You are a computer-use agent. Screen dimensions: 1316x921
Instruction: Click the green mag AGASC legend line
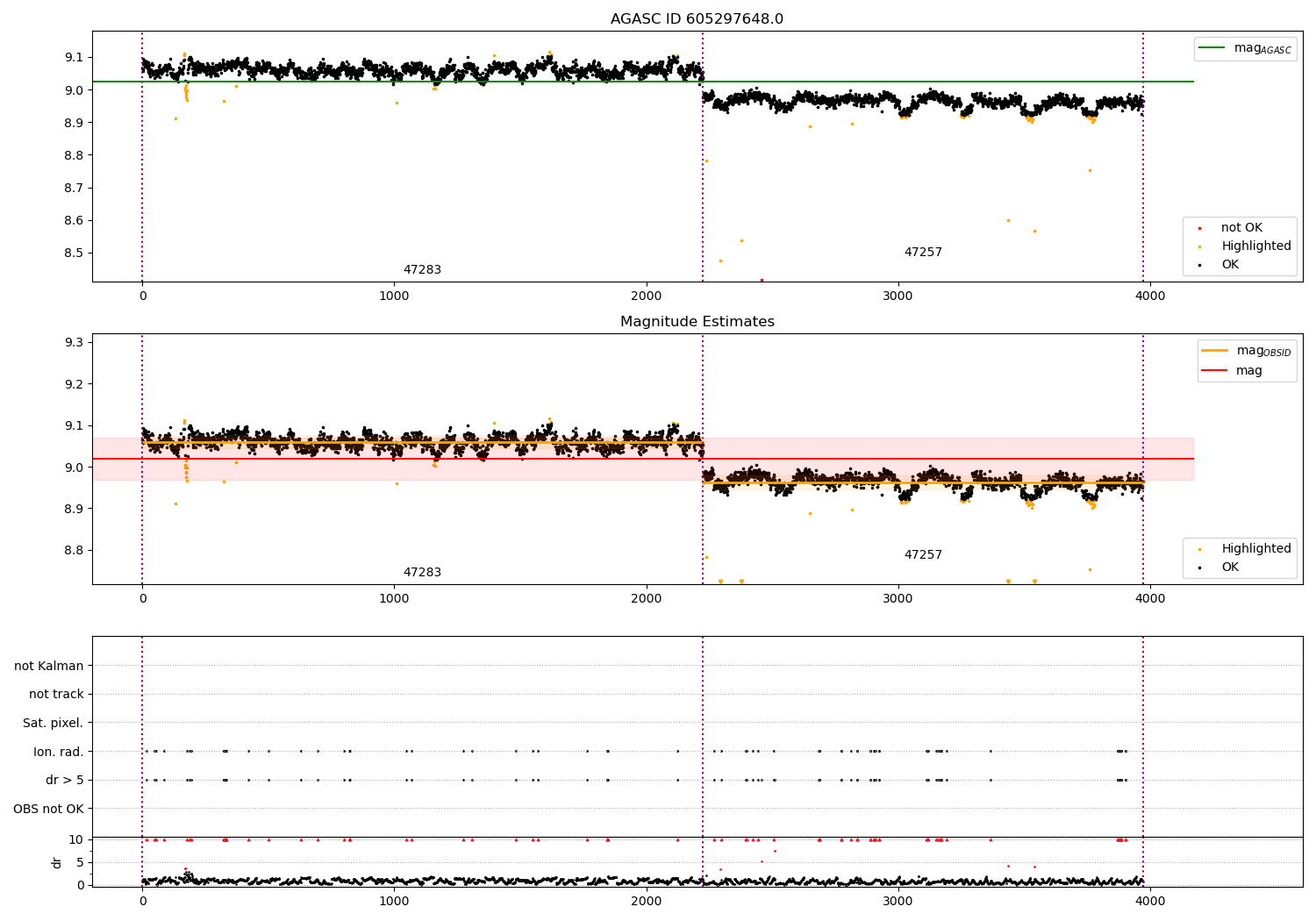click(x=1212, y=48)
